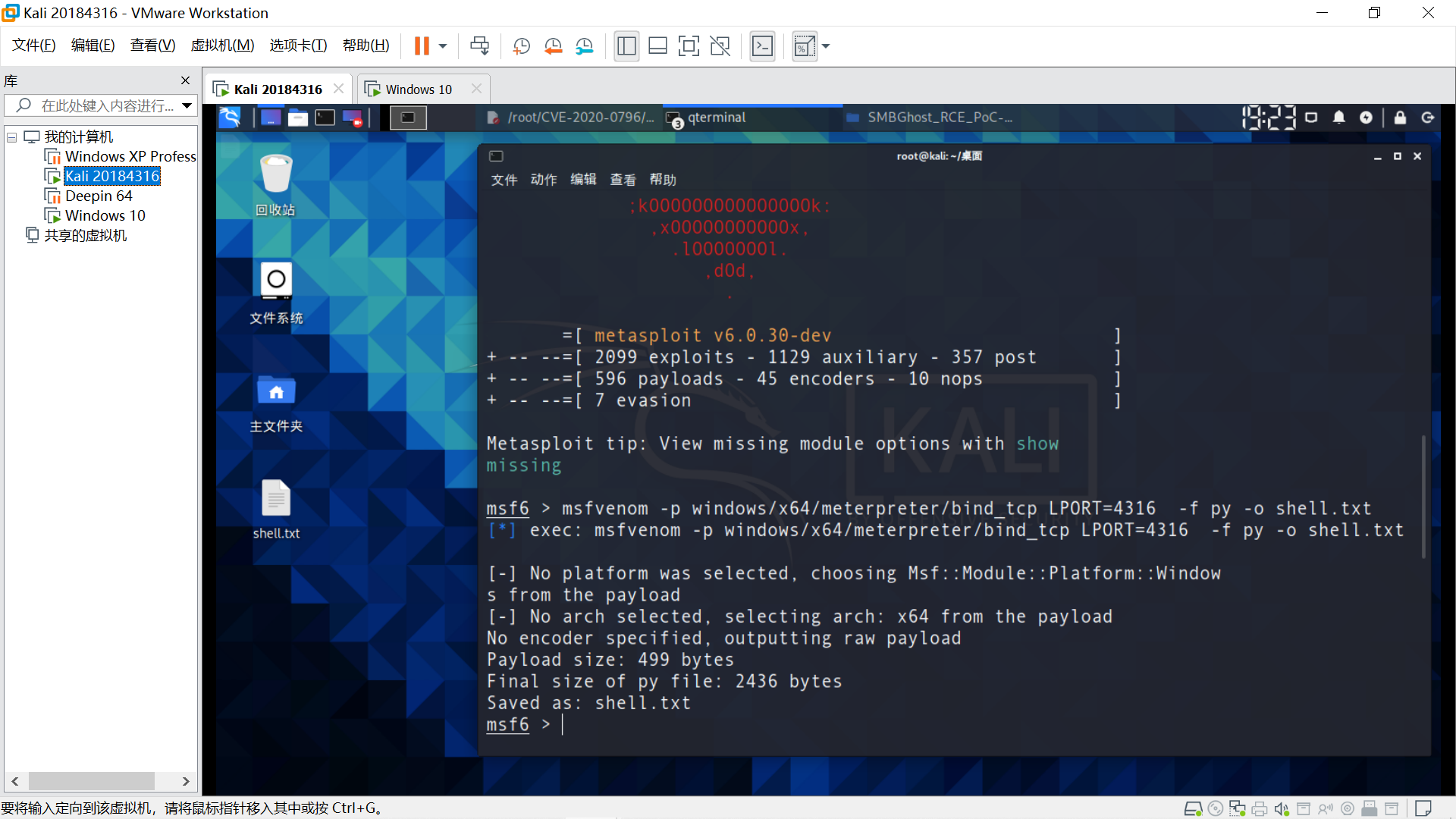Toggle Unity mode icon

[720, 46]
